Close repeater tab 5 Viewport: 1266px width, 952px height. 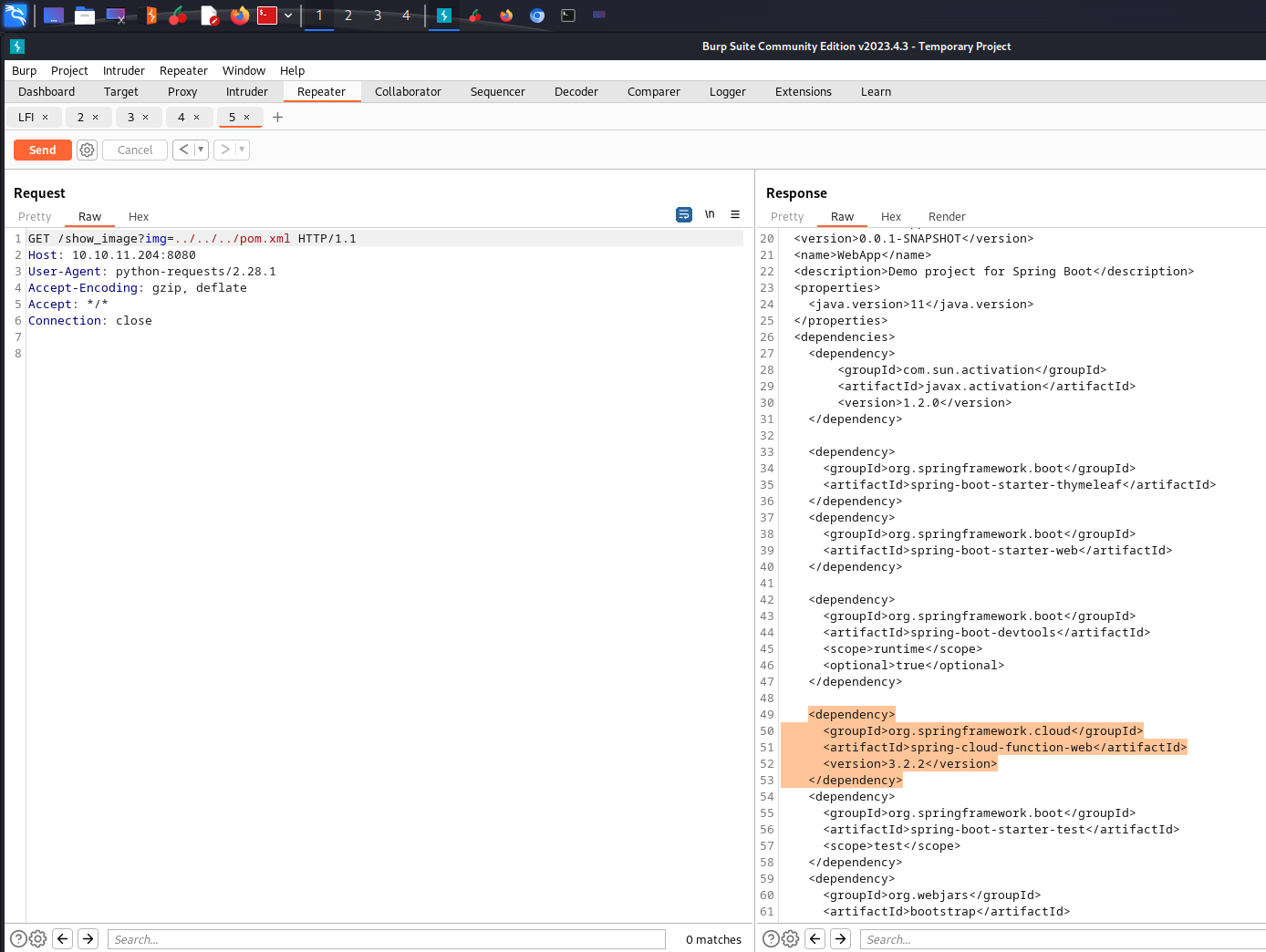pos(247,118)
